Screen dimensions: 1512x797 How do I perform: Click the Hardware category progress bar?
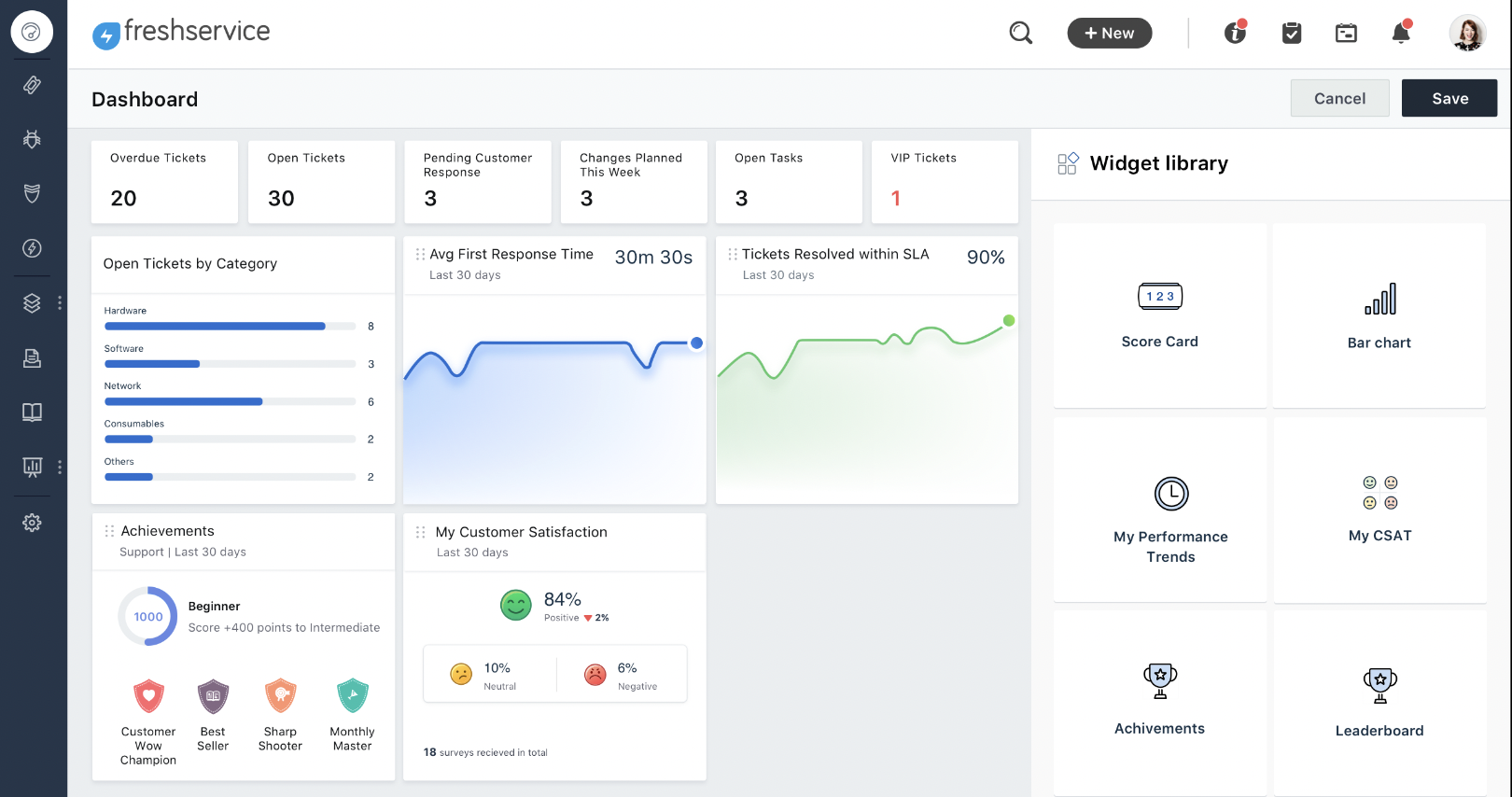pos(231,327)
